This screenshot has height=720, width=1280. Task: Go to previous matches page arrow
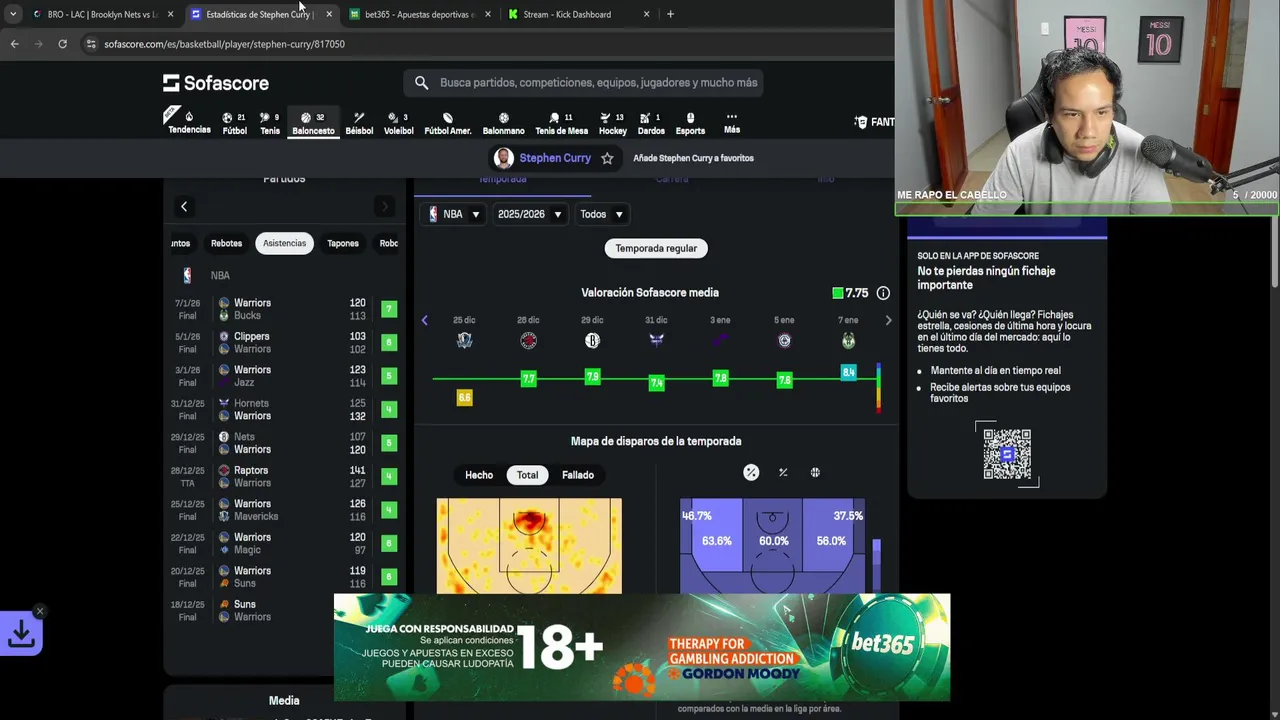[x=184, y=207]
